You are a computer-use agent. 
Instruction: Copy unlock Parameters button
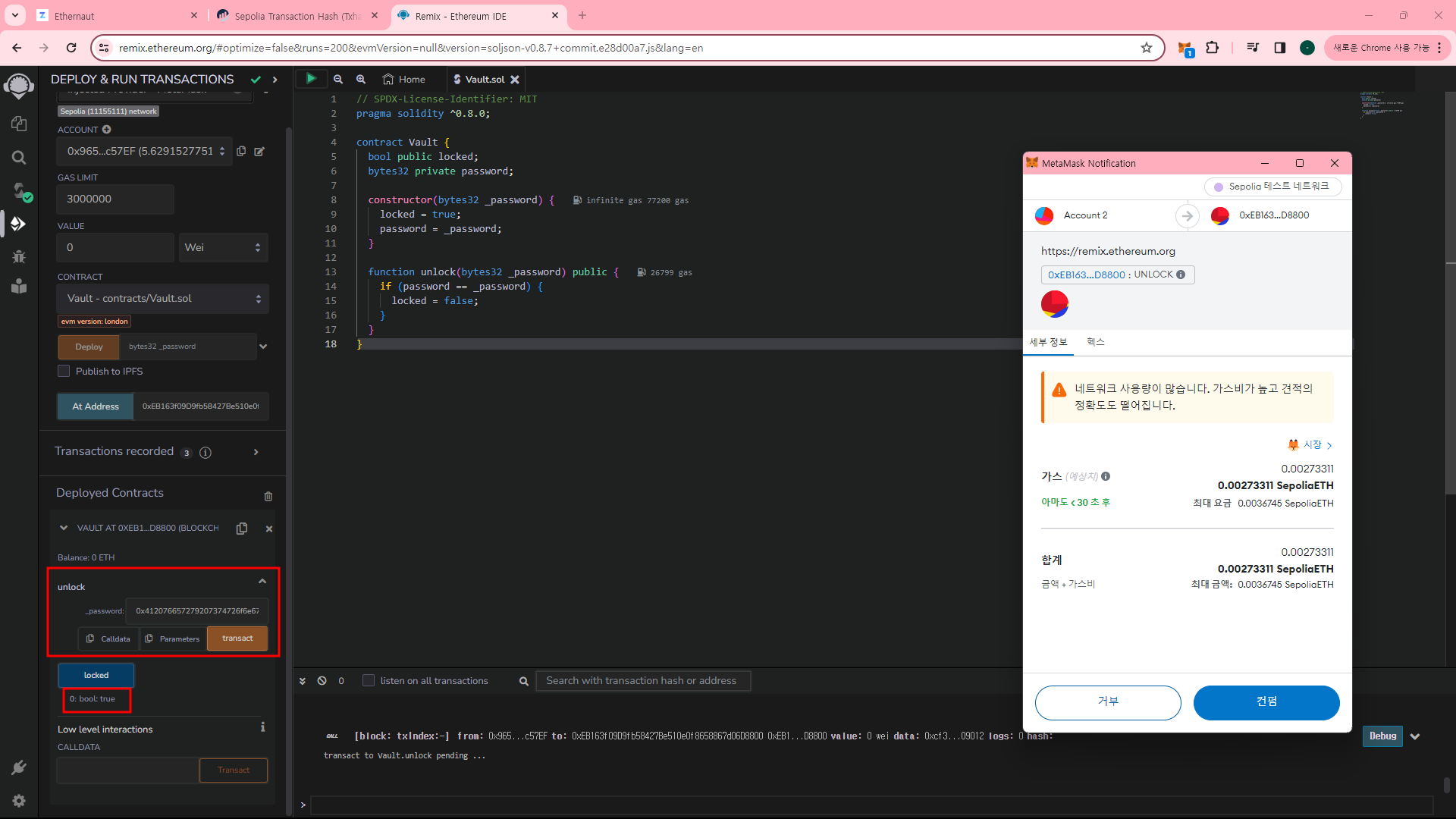tap(173, 639)
